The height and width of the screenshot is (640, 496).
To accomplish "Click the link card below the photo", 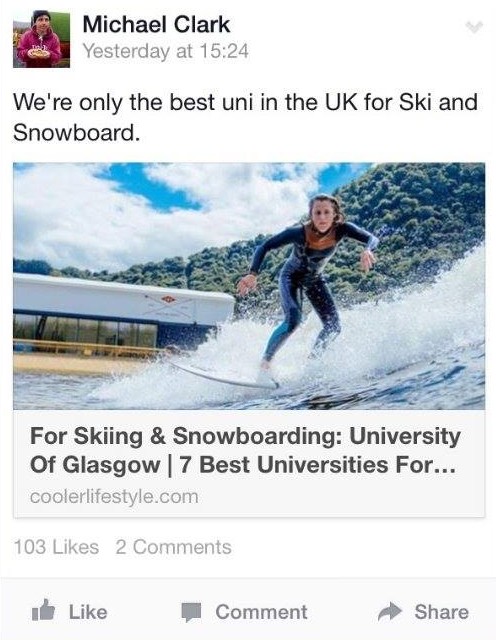I will (x=249, y=464).
